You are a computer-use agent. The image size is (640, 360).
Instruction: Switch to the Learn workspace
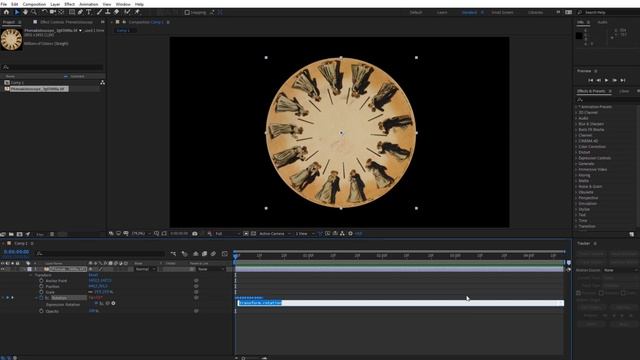pos(442,13)
